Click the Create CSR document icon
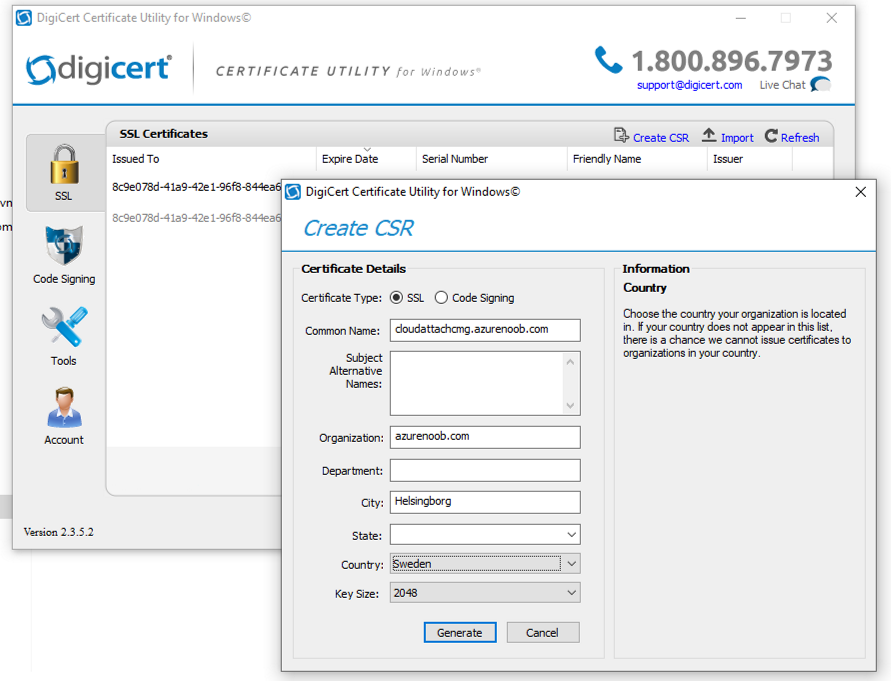Image resolution: width=891 pixels, height=681 pixels. [x=621, y=136]
